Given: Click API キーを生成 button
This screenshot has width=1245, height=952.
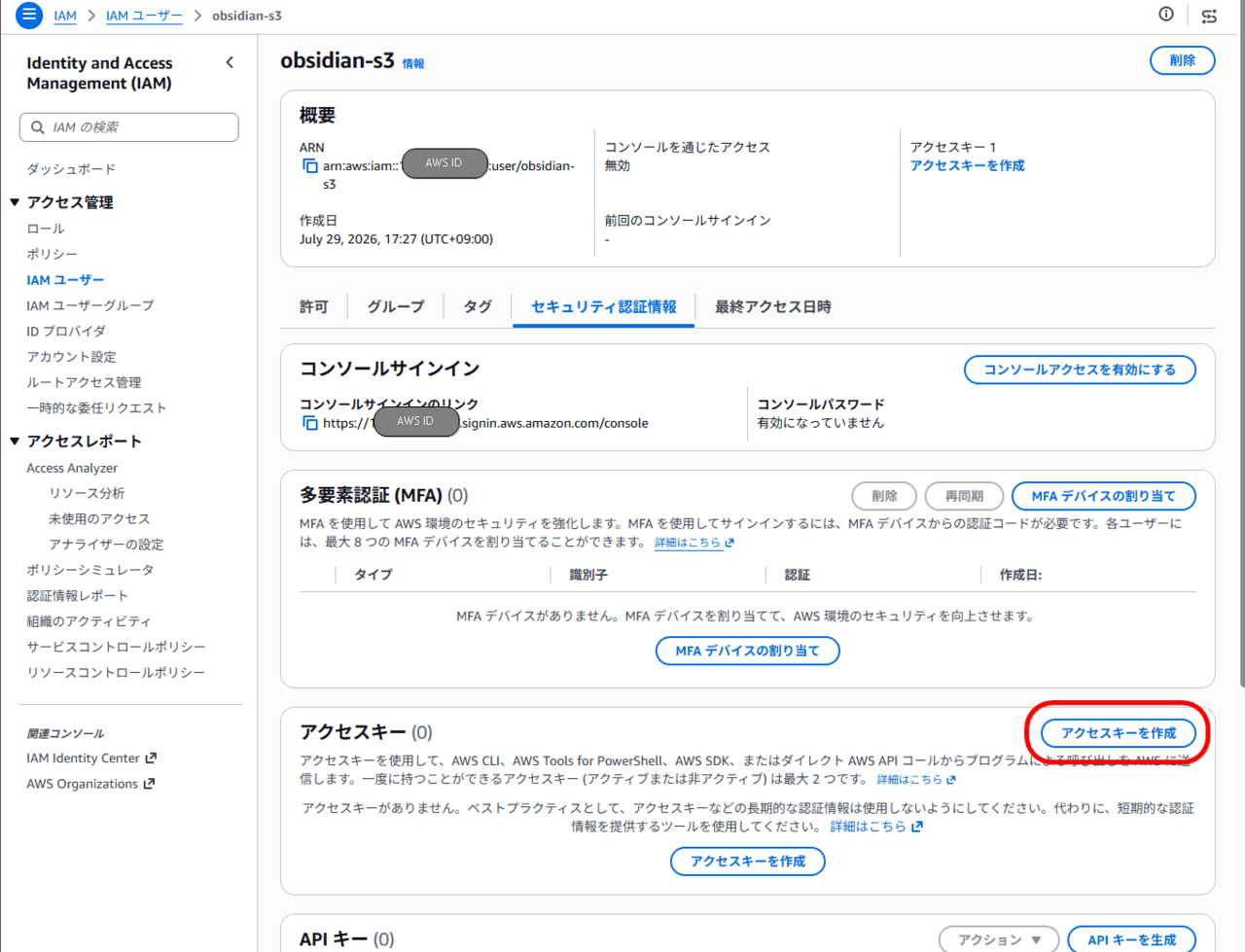Looking at the screenshot, I should tap(1132, 939).
